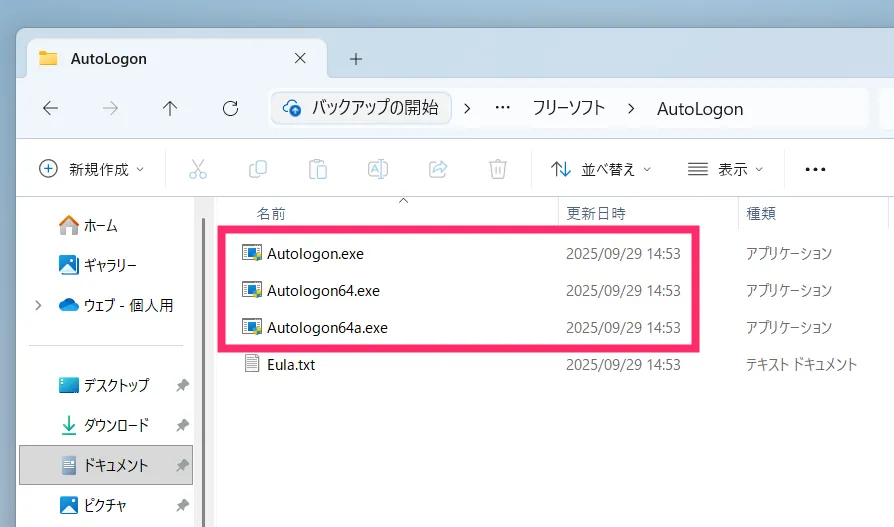Click Eula.txt date 2025/09/29 14:53
Image resolution: width=894 pixels, height=527 pixels.
[x=623, y=364]
